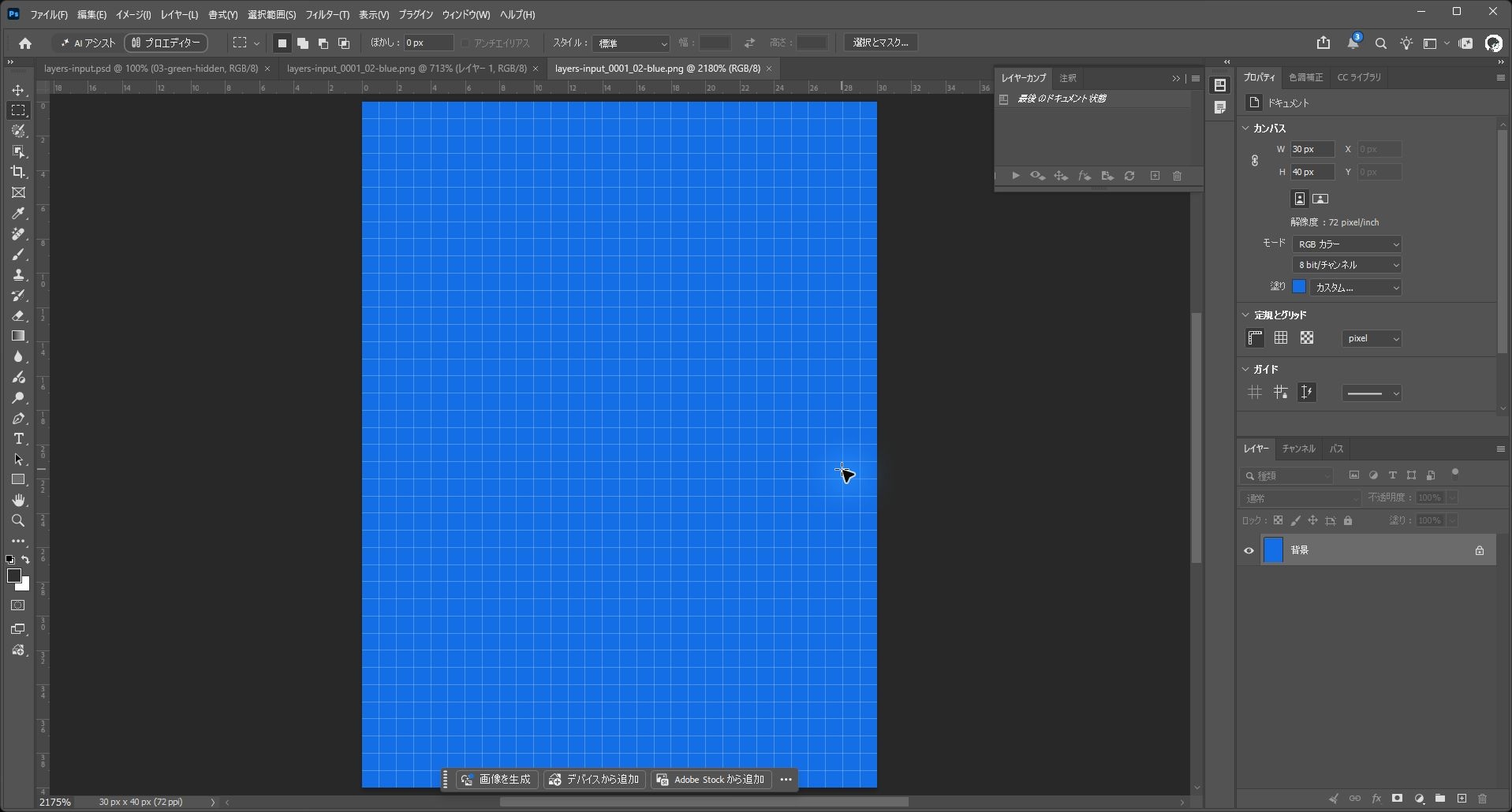This screenshot has width=1512, height=812.
Task: Open the Share icon in options bar
Action: point(1323,43)
